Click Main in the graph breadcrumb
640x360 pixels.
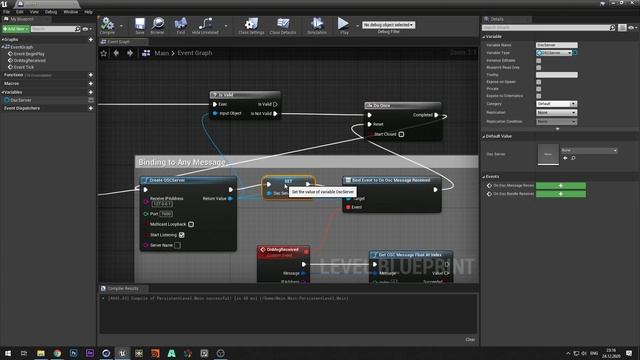coord(161,53)
